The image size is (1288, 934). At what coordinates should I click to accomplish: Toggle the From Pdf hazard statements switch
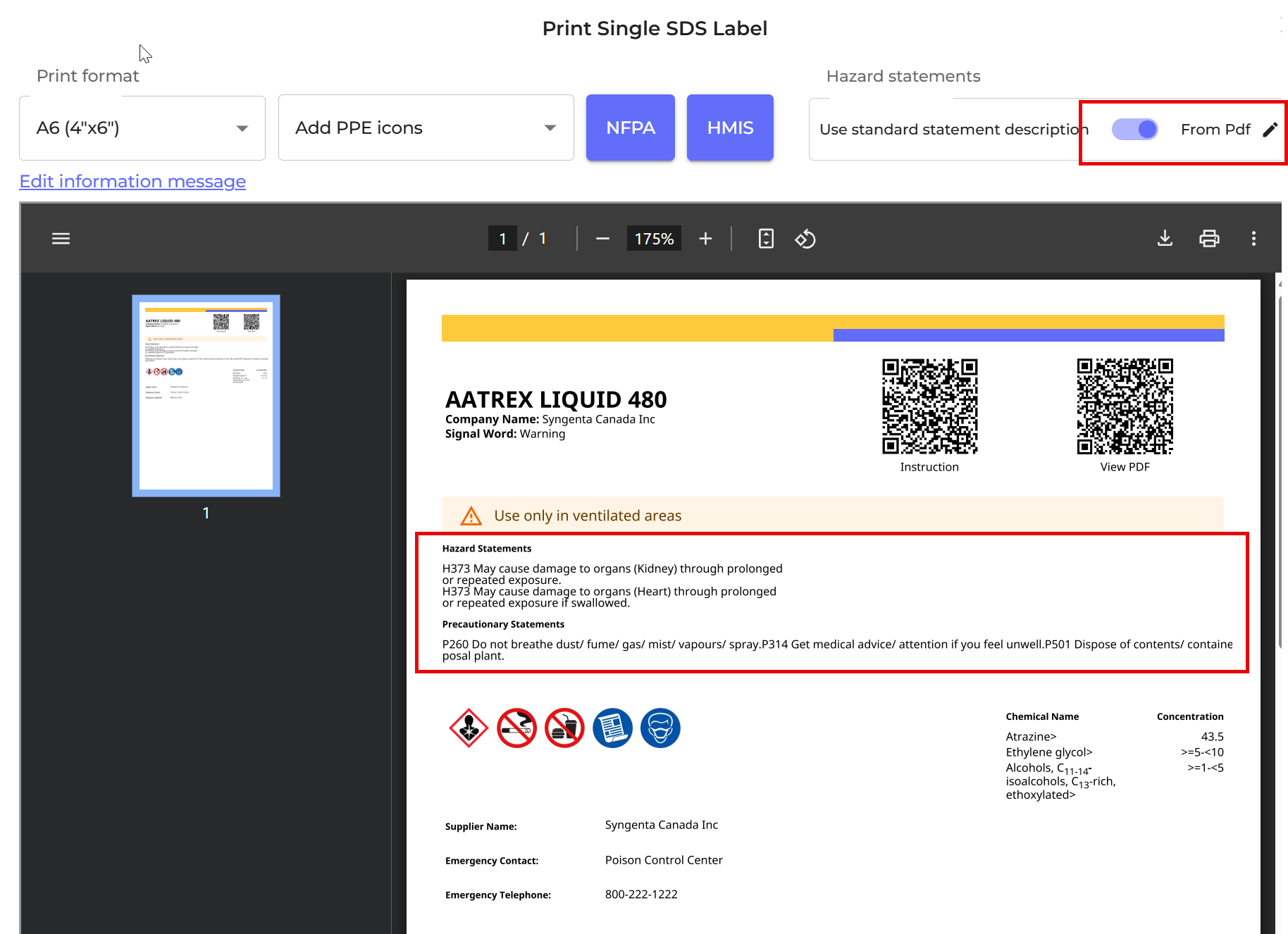pyautogui.click(x=1135, y=130)
